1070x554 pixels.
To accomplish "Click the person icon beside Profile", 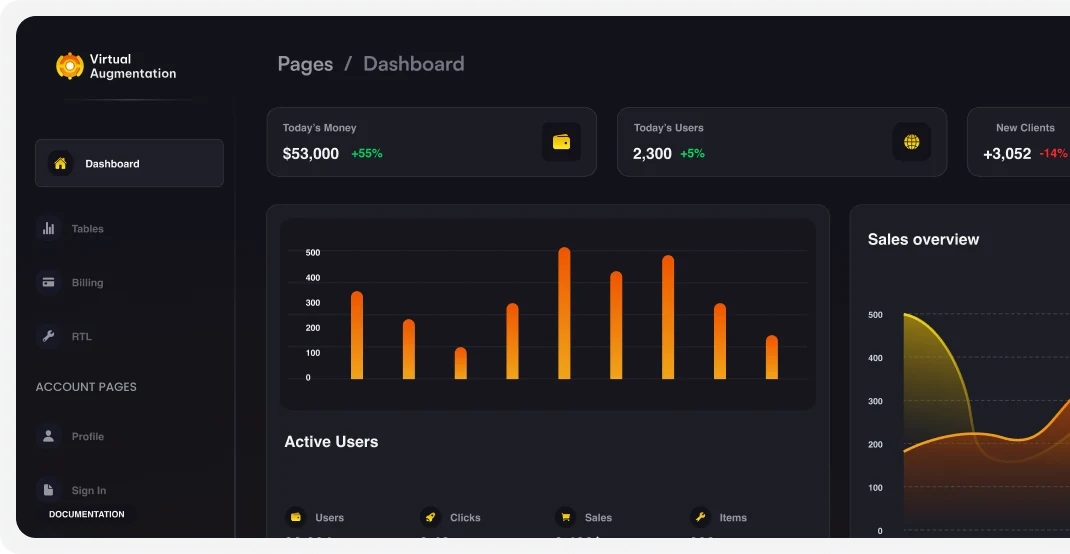I will [48, 436].
